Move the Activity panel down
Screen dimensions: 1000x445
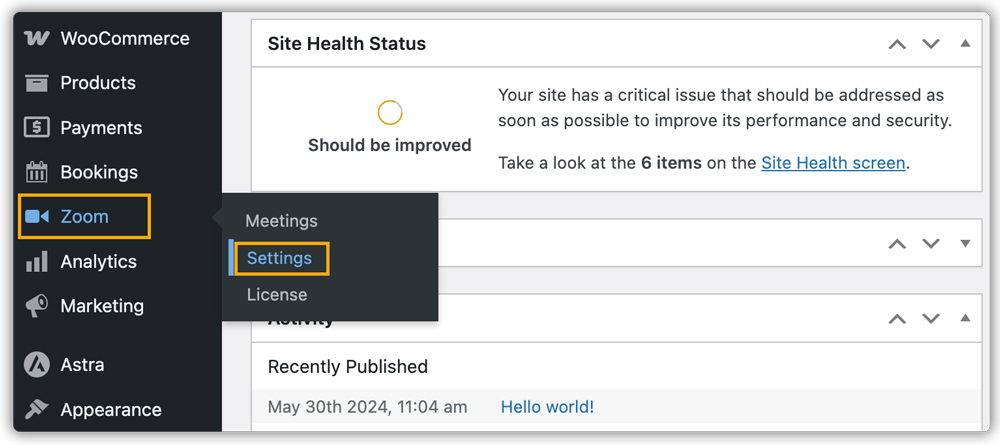click(931, 318)
